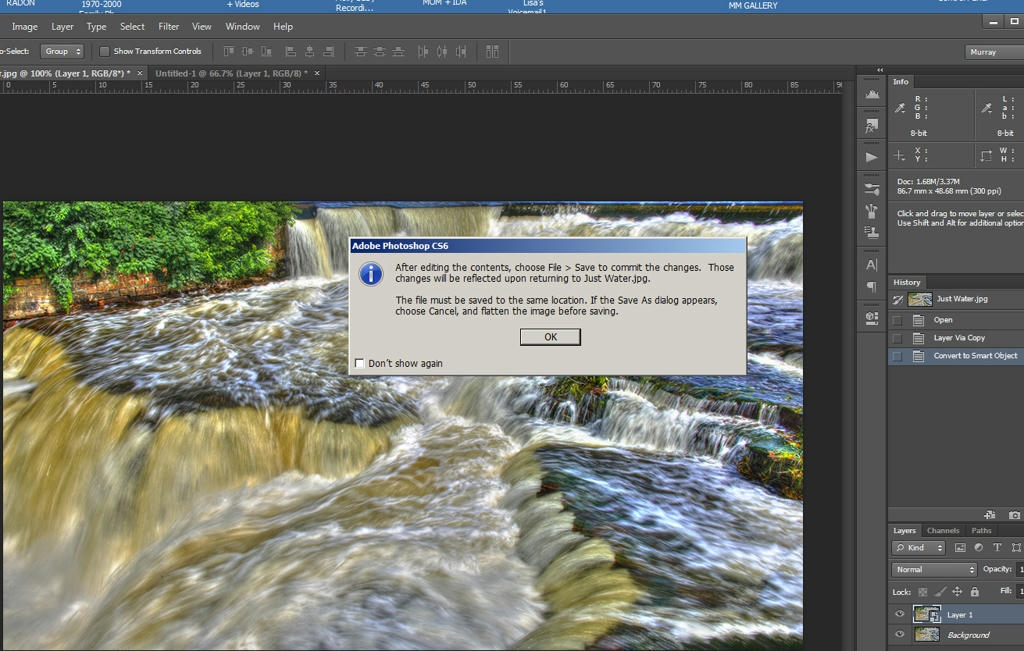Open the Type menu

click(x=97, y=27)
